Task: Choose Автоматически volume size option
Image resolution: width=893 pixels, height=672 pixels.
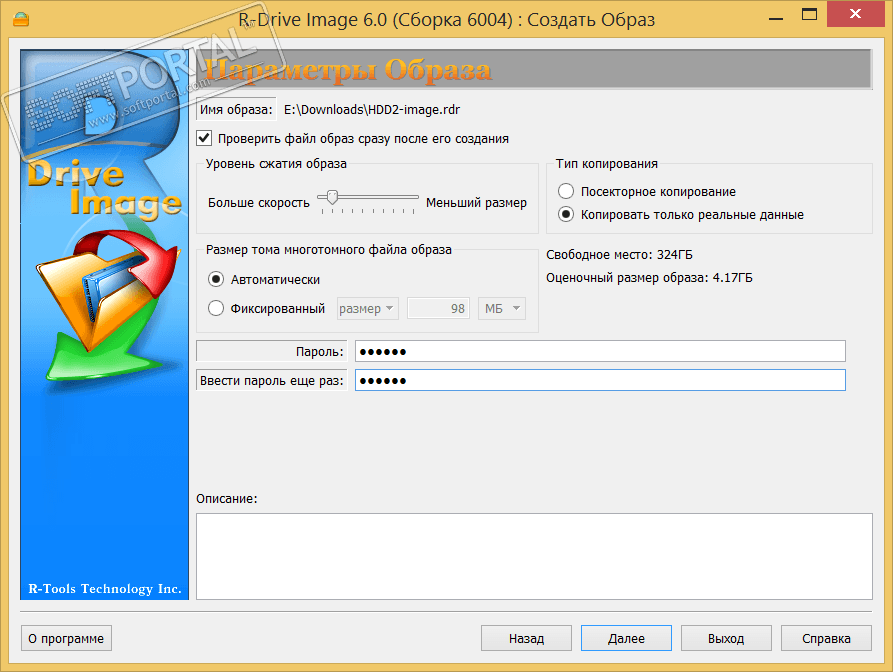Action: 216,279
